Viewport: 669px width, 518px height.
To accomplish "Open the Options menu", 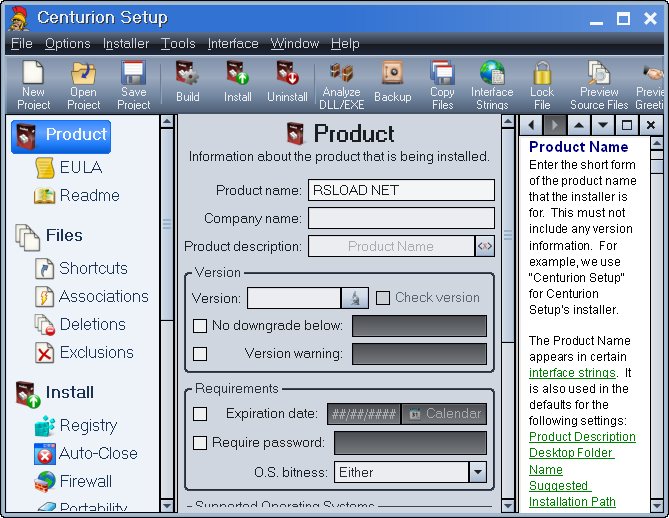I will coord(67,44).
